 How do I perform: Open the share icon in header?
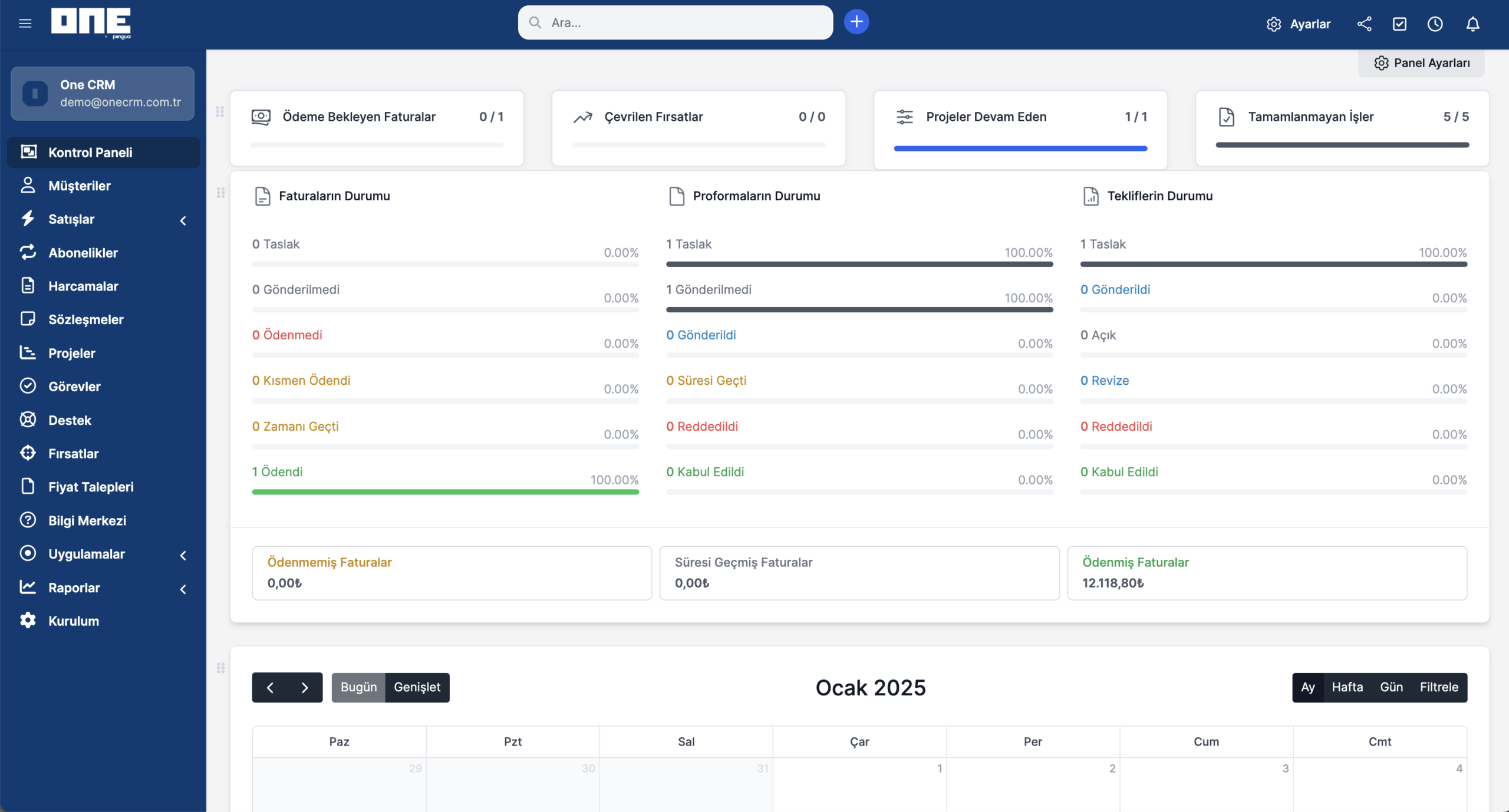[x=1364, y=24]
